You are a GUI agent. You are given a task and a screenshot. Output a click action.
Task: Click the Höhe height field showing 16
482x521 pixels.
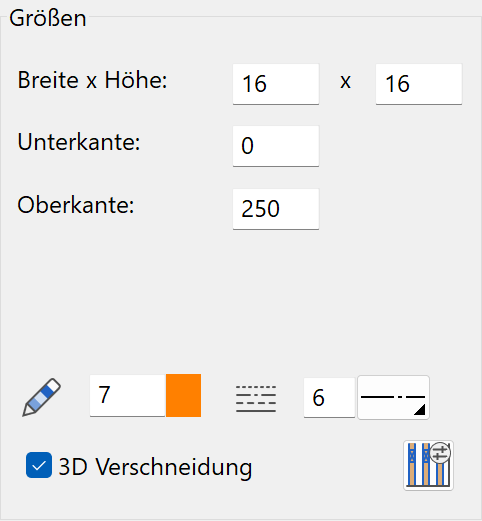tap(419, 84)
